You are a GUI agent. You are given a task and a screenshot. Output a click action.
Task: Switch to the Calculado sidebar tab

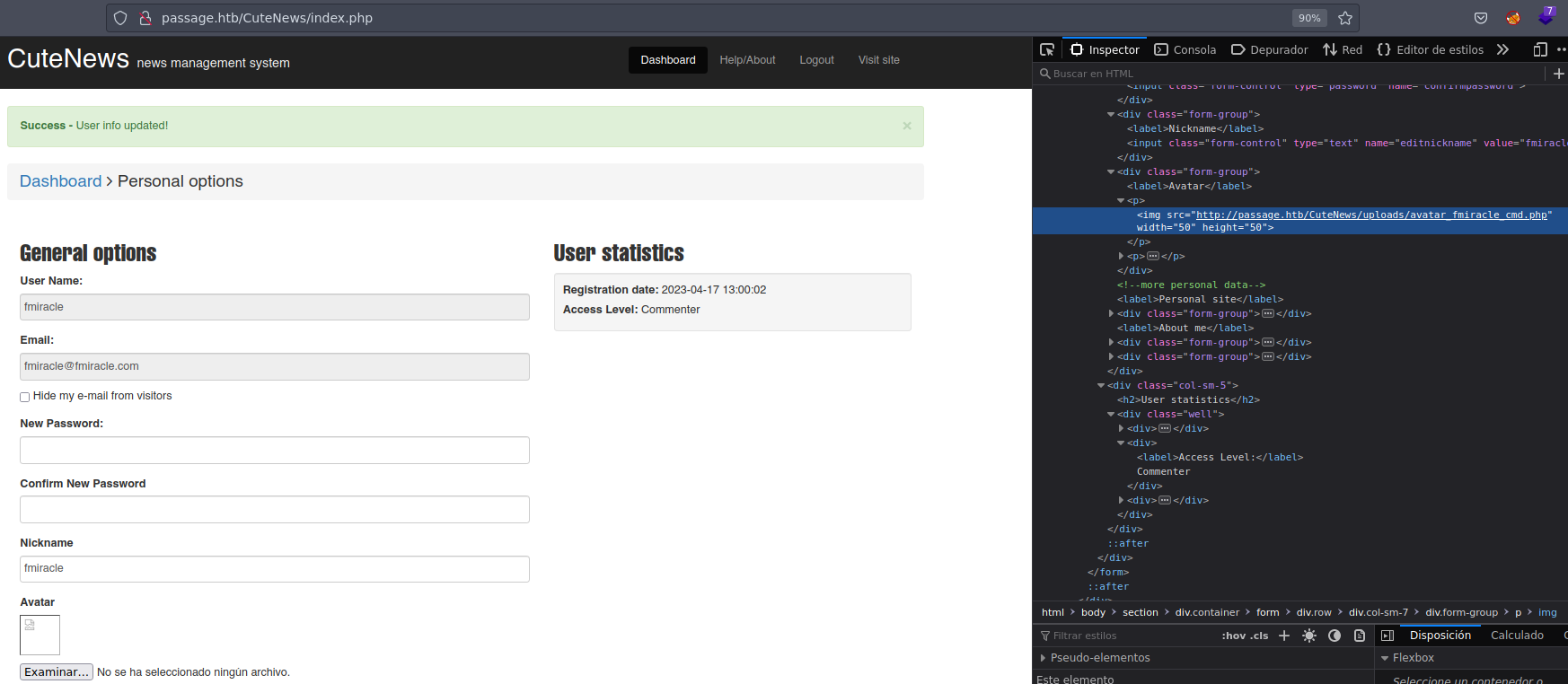pyautogui.click(x=1517, y=636)
